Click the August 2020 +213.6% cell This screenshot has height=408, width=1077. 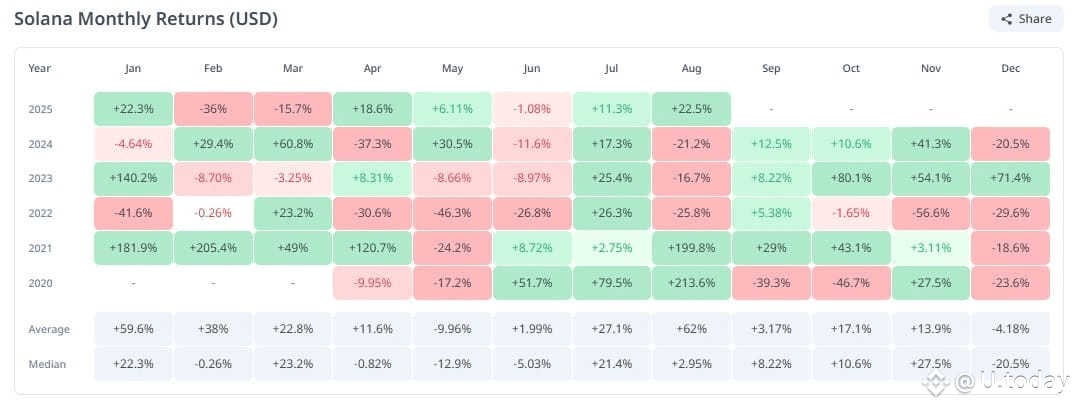pyautogui.click(x=692, y=283)
